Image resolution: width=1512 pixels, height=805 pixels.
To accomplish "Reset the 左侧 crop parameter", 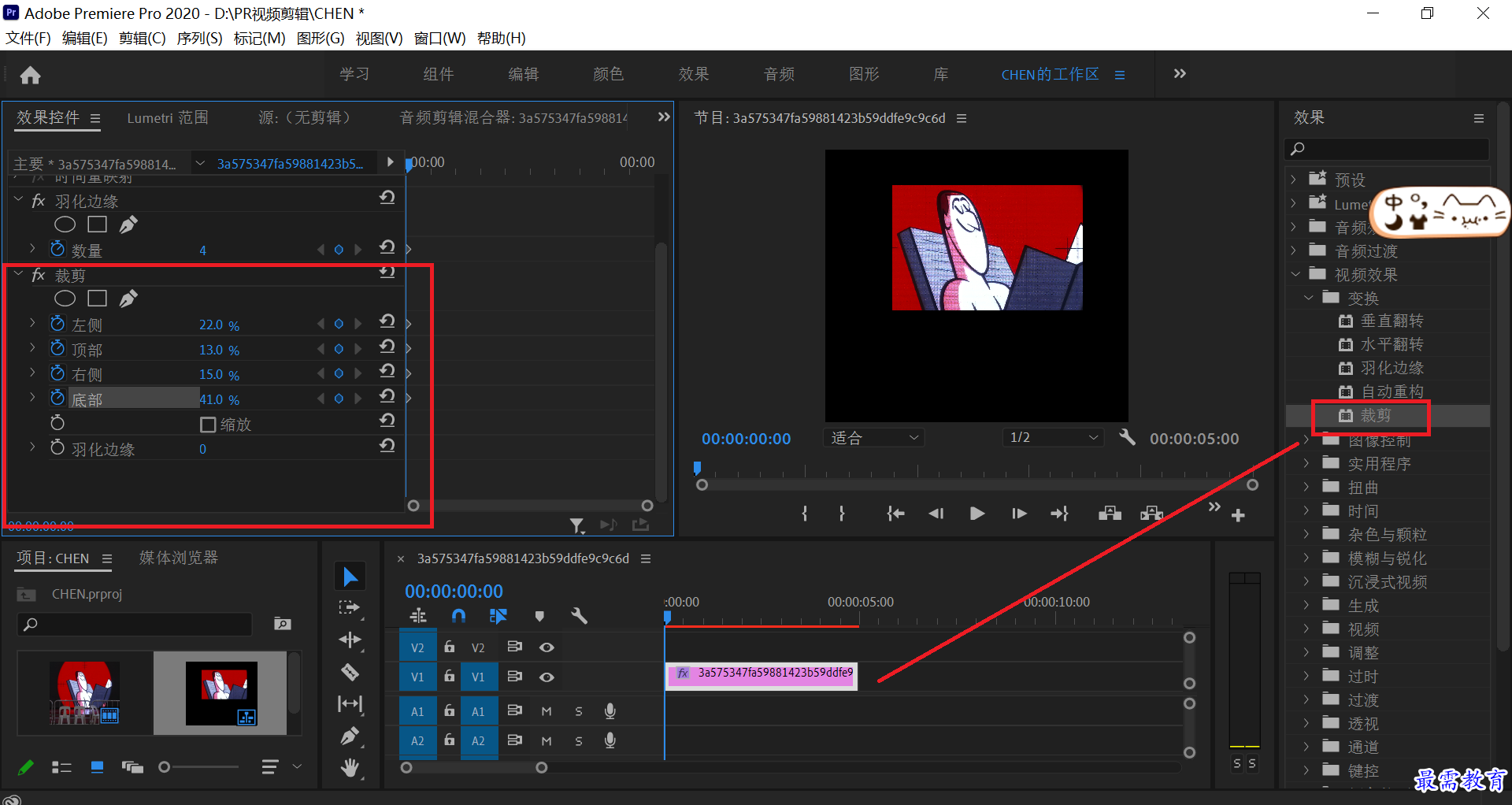I will (x=387, y=322).
